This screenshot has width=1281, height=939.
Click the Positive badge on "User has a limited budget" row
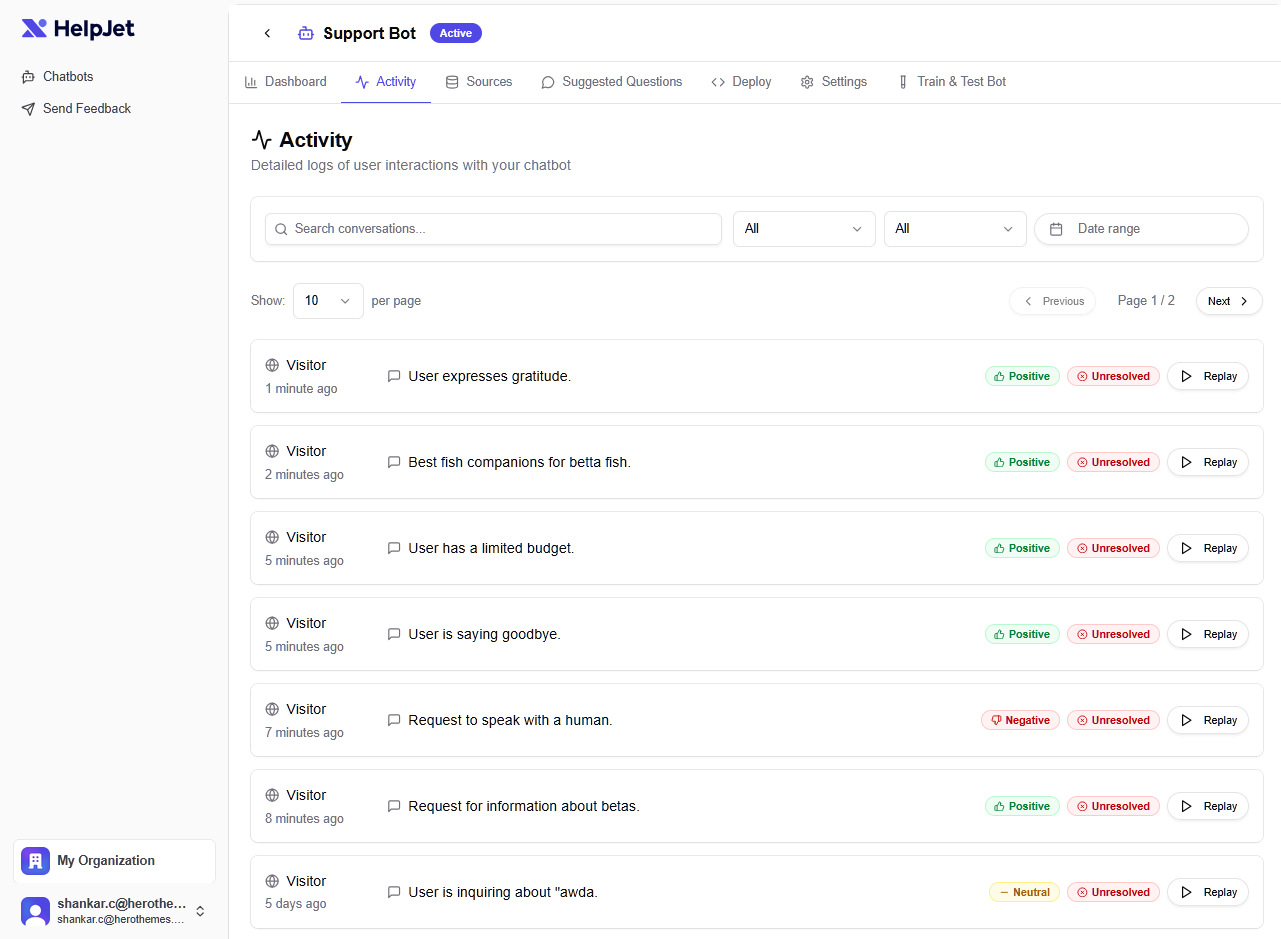[x=1022, y=548]
